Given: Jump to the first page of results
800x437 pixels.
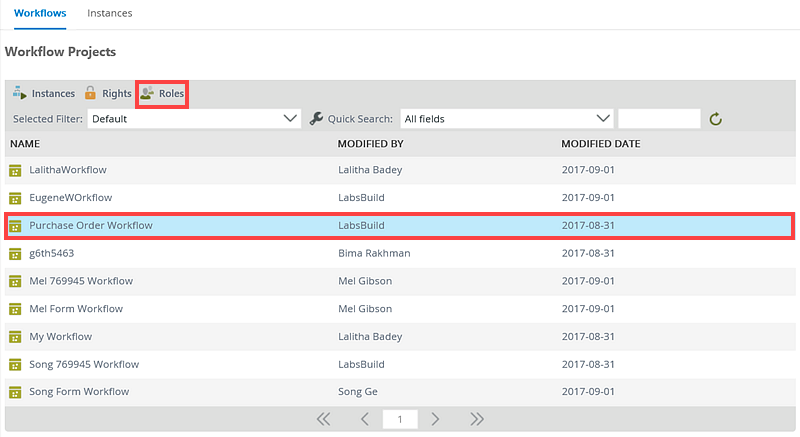Looking at the screenshot, I should pyautogui.click(x=323, y=419).
